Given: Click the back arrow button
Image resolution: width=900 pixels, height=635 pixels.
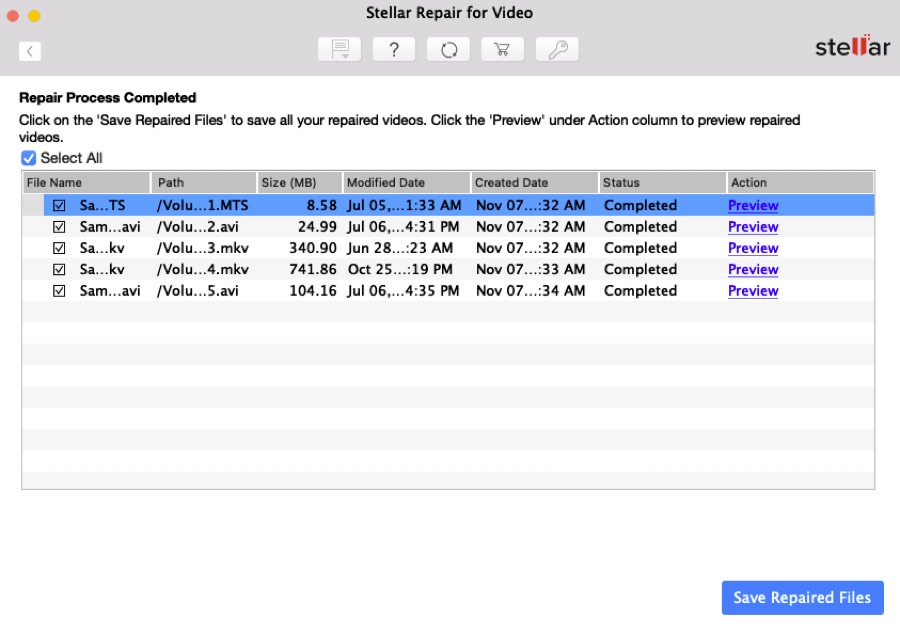Looking at the screenshot, I should click(30, 51).
